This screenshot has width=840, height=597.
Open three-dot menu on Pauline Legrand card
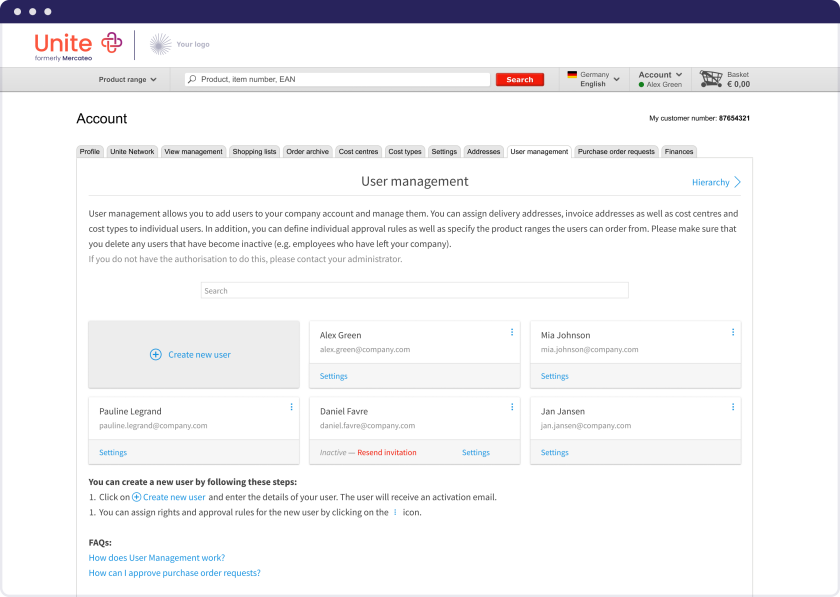point(292,407)
